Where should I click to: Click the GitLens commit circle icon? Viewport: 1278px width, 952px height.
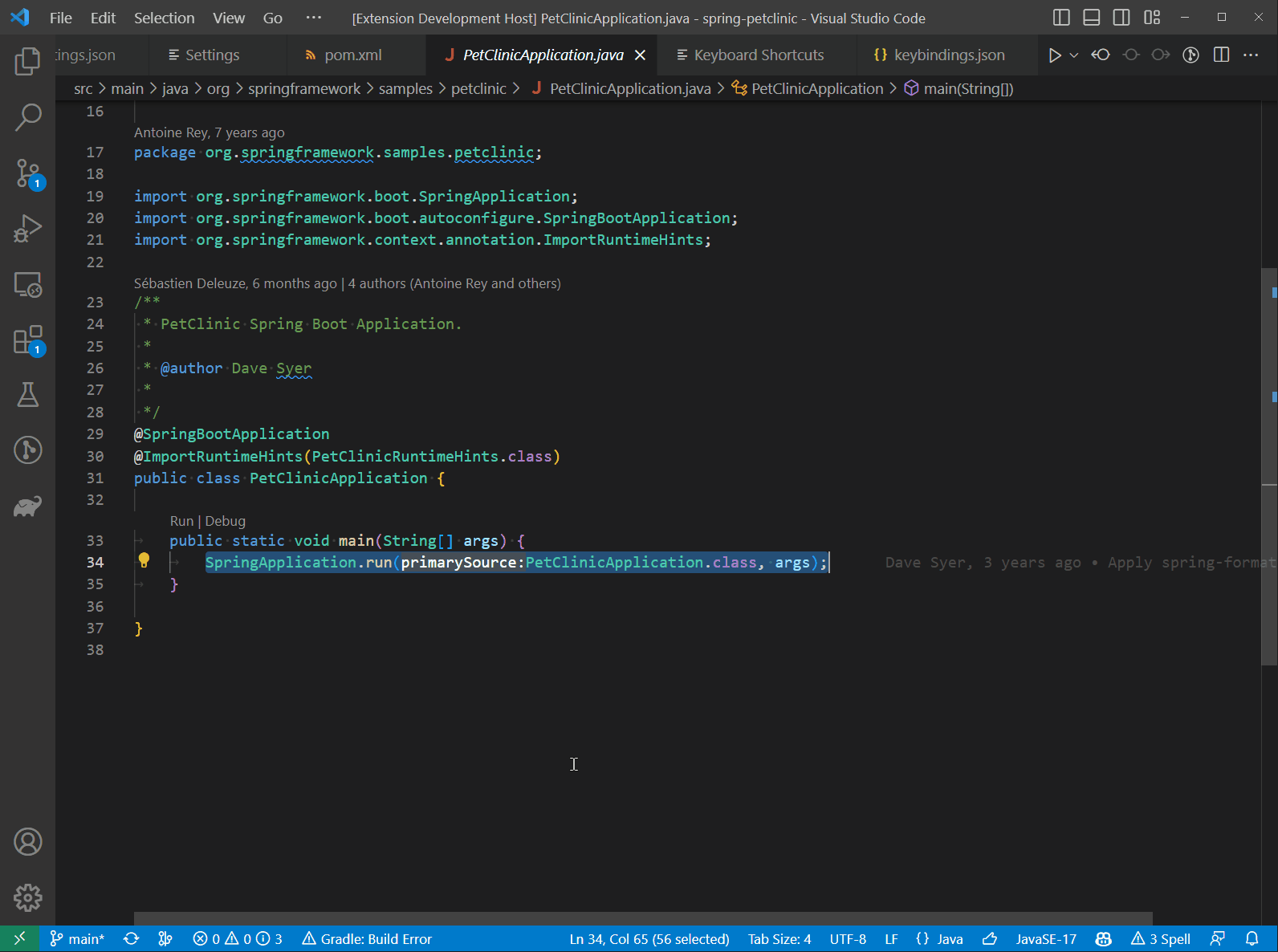(x=1131, y=55)
